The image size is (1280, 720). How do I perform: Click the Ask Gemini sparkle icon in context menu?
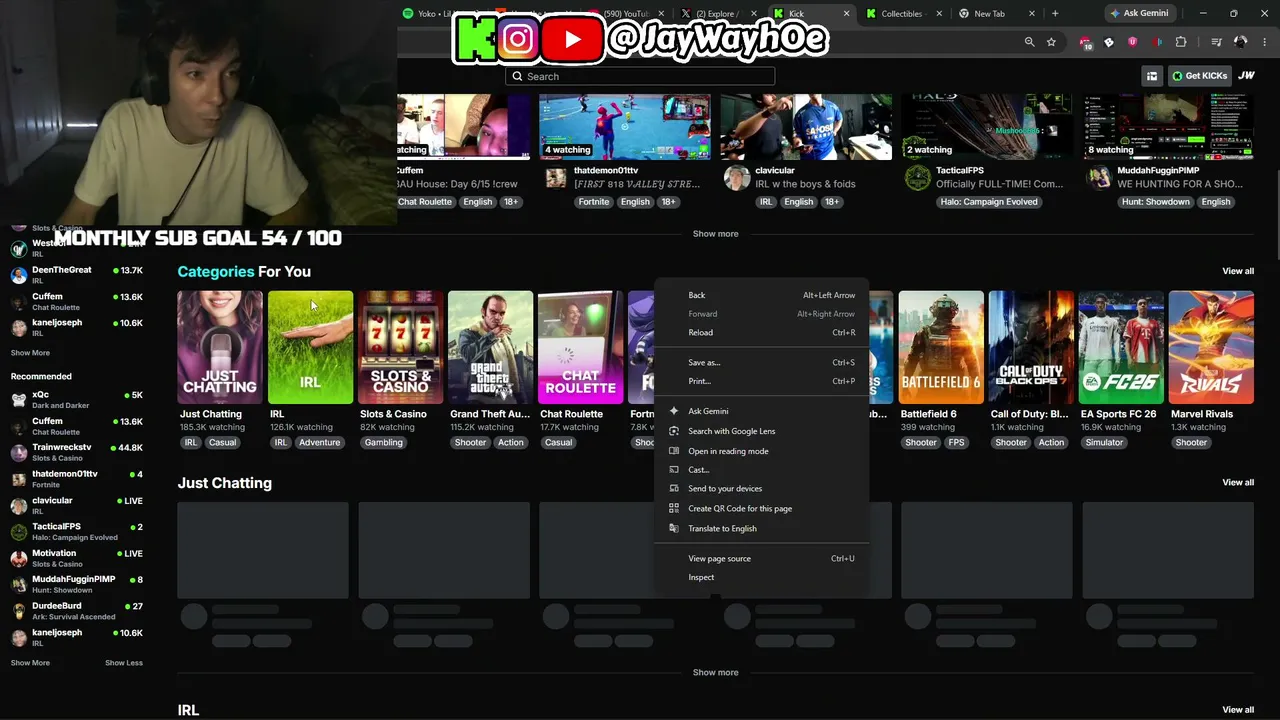[674, 411]
